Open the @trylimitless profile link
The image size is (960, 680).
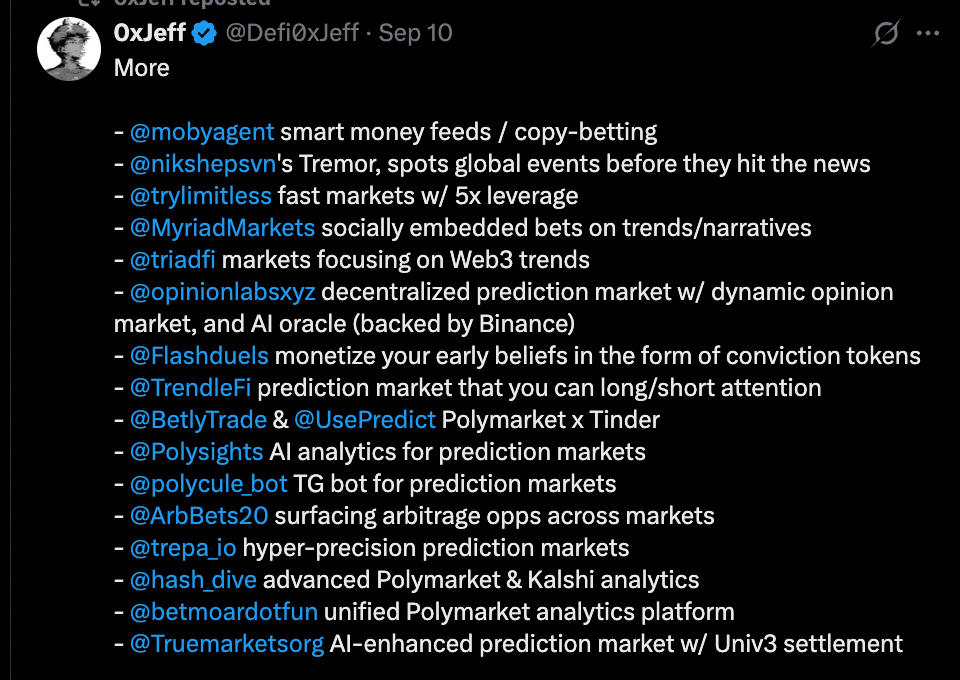[x=201, y=196]
